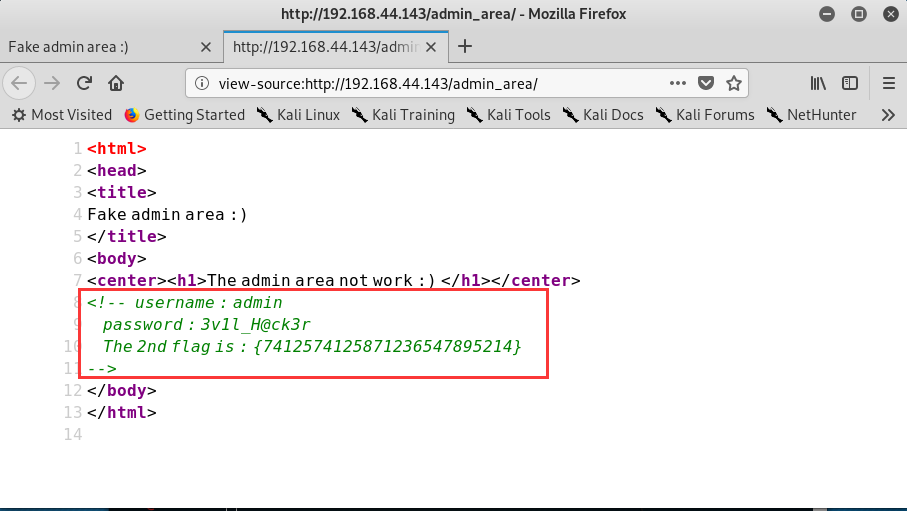The image size is (907, 511).
Task: Open the Kali Forums bookmark
Action: click(x=705, y=115)
